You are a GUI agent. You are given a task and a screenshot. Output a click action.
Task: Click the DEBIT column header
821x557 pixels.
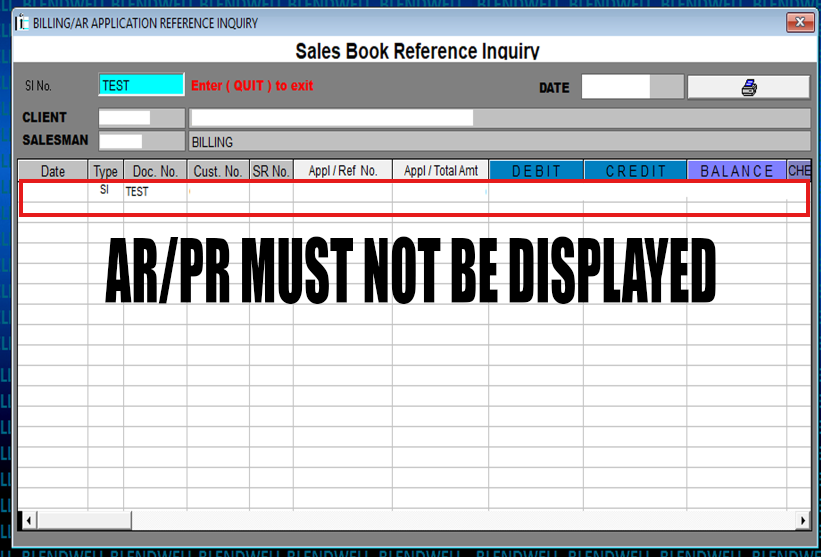pyautogui.click(x=536, y=171)
